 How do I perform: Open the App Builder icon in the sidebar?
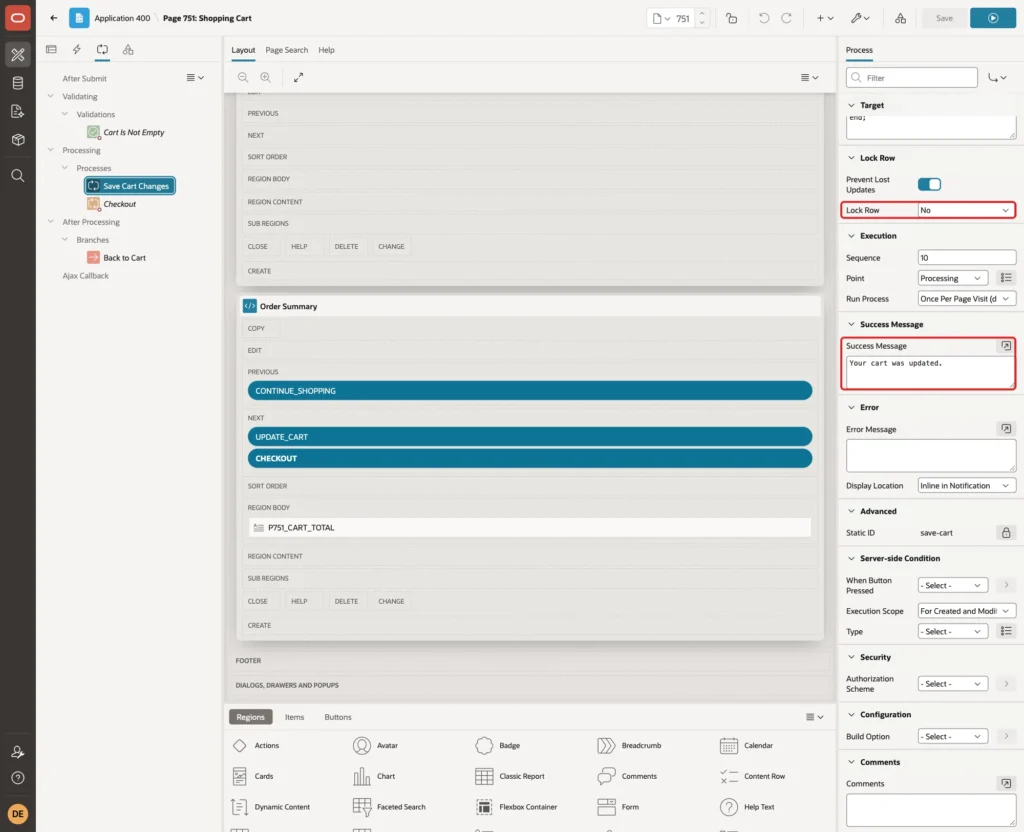(x=18, y=55)
